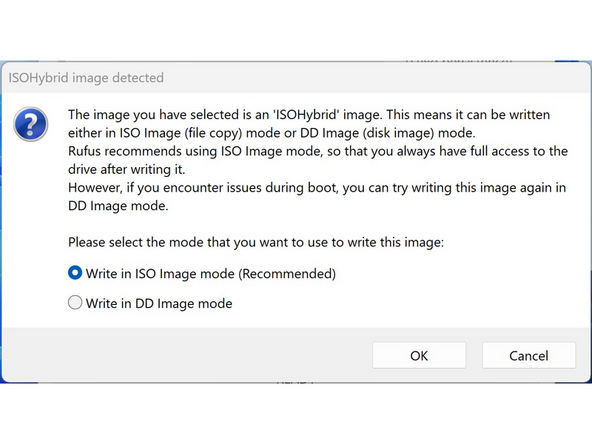Click the 'However, if you encounter issues' sentence
Screen dimensions: 592x444
(317, 197)
